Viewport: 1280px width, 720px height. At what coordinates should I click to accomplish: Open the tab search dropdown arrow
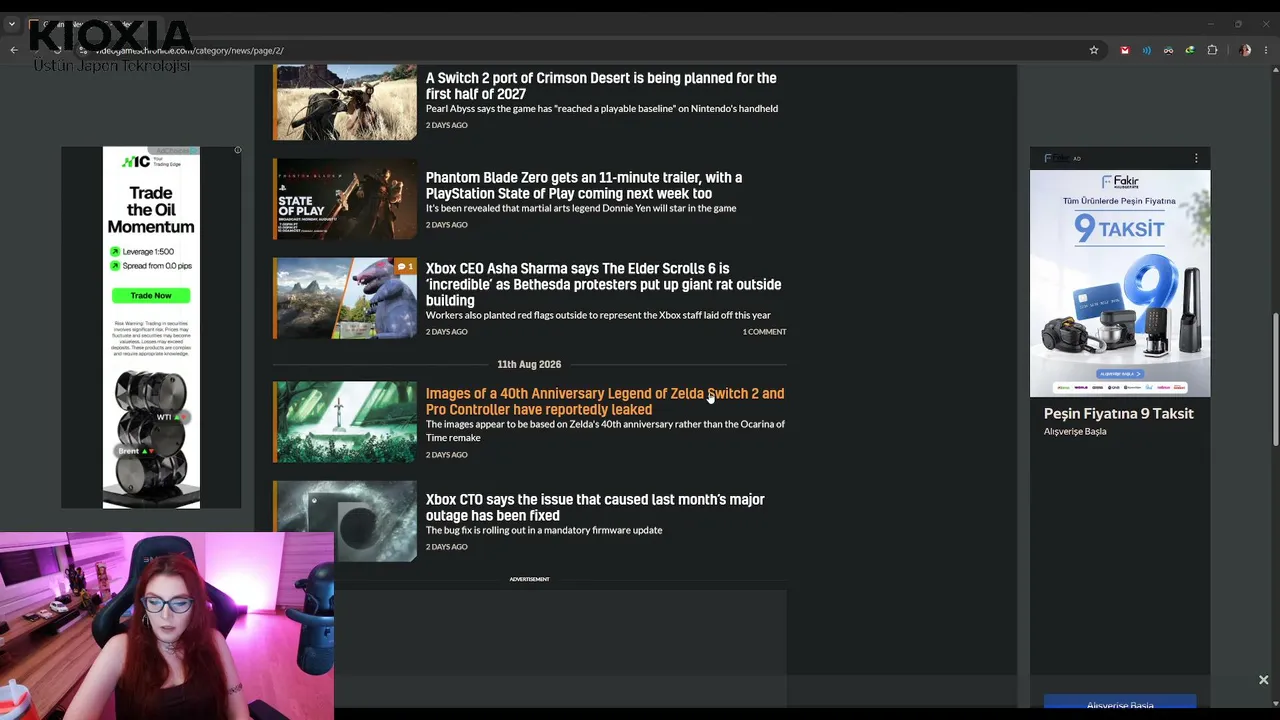[12, 24]
